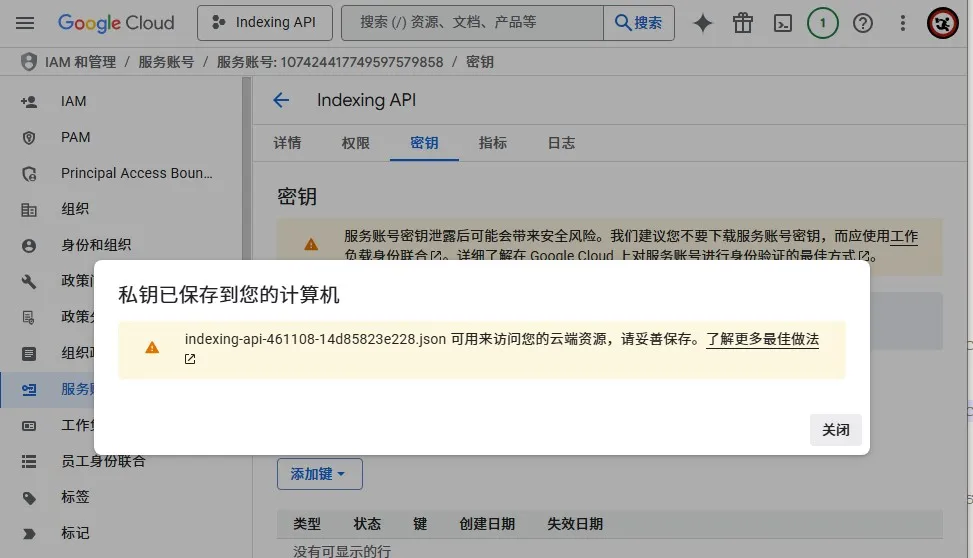Open the 标签 sidebar item
Viewport: 973px width, 558px height.
(75, 497)
